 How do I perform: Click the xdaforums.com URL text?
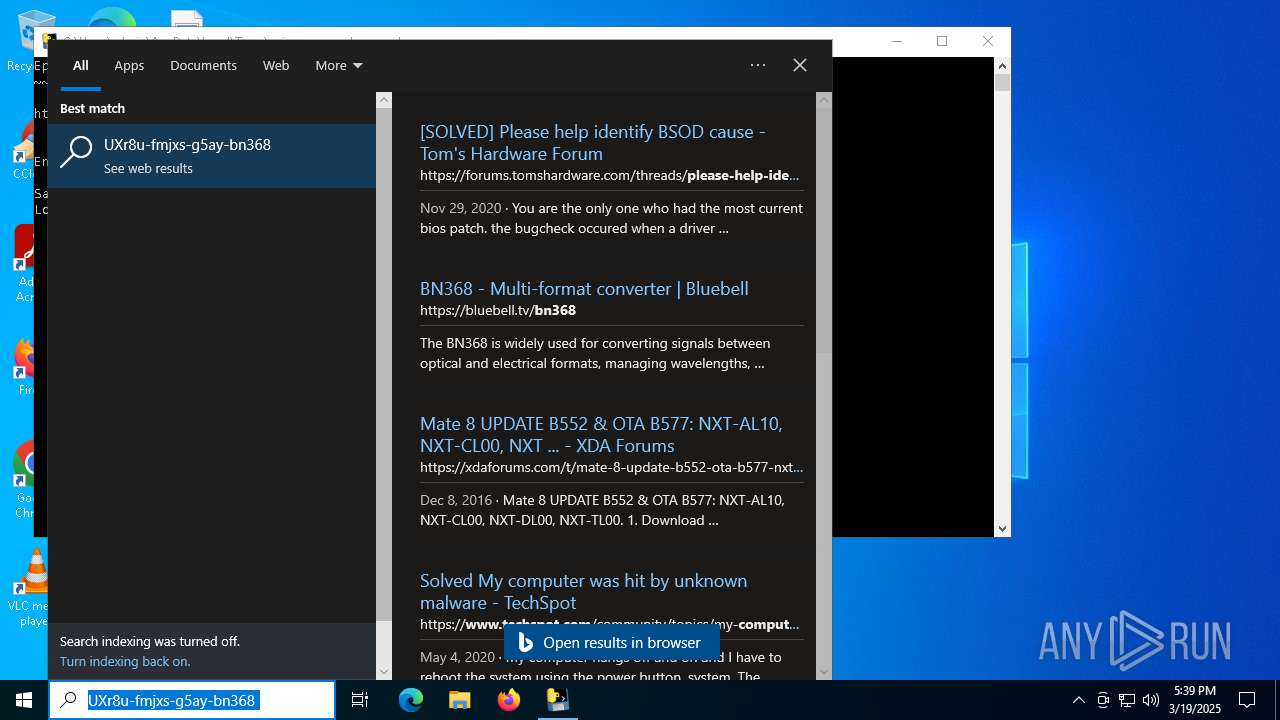(x=611, y=467)
